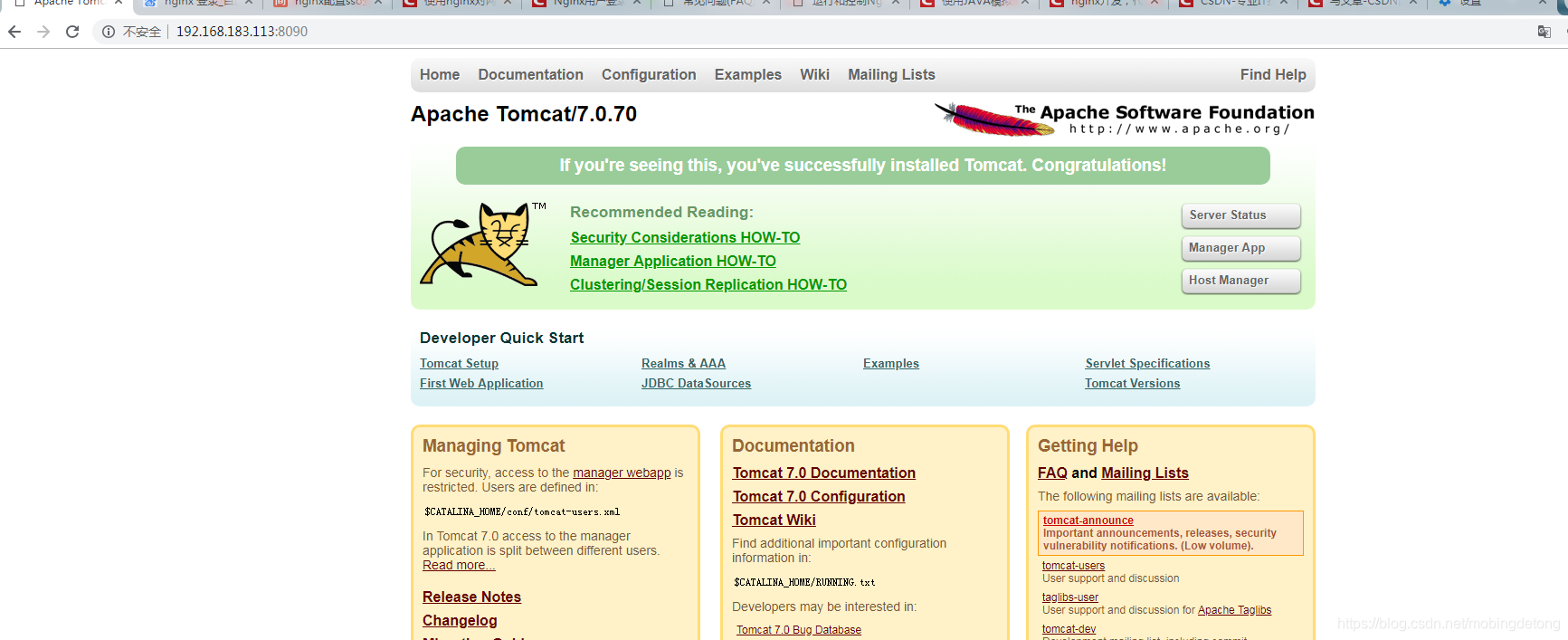
Task: Open the Release Notes link
Action: point(471,597)
